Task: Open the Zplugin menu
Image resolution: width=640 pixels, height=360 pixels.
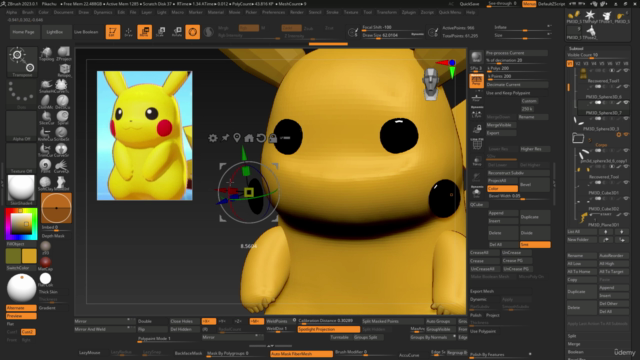Action: click(x=408, y=12)
